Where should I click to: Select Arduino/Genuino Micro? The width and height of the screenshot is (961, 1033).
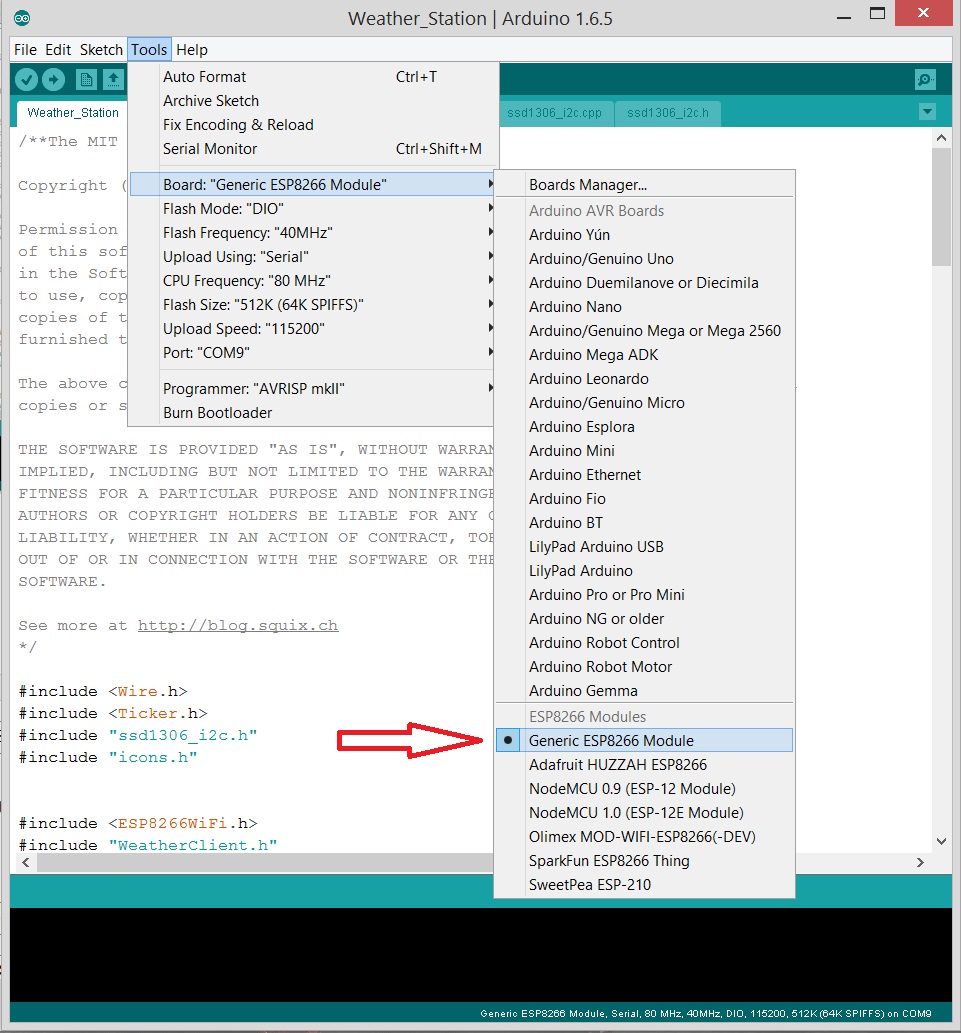(644, 403)
